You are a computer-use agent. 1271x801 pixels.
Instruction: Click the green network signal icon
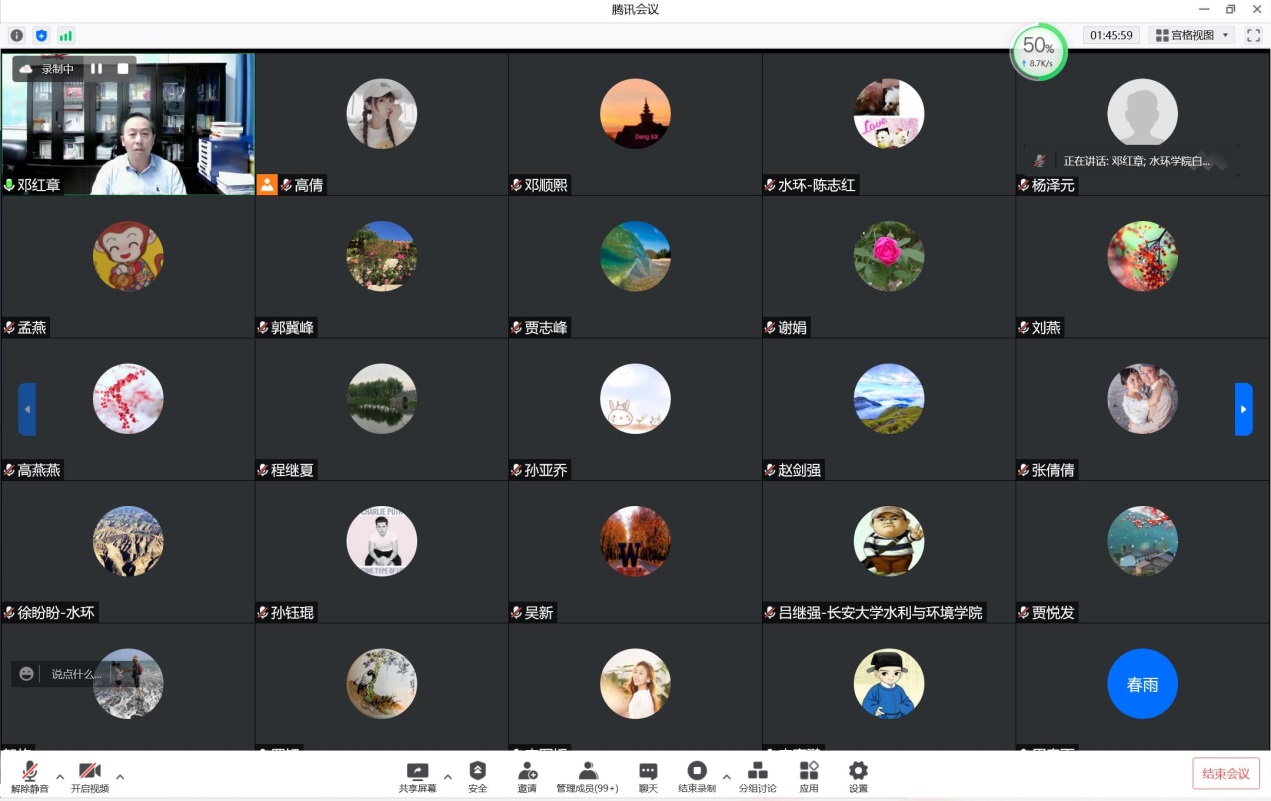click(66, 35)
